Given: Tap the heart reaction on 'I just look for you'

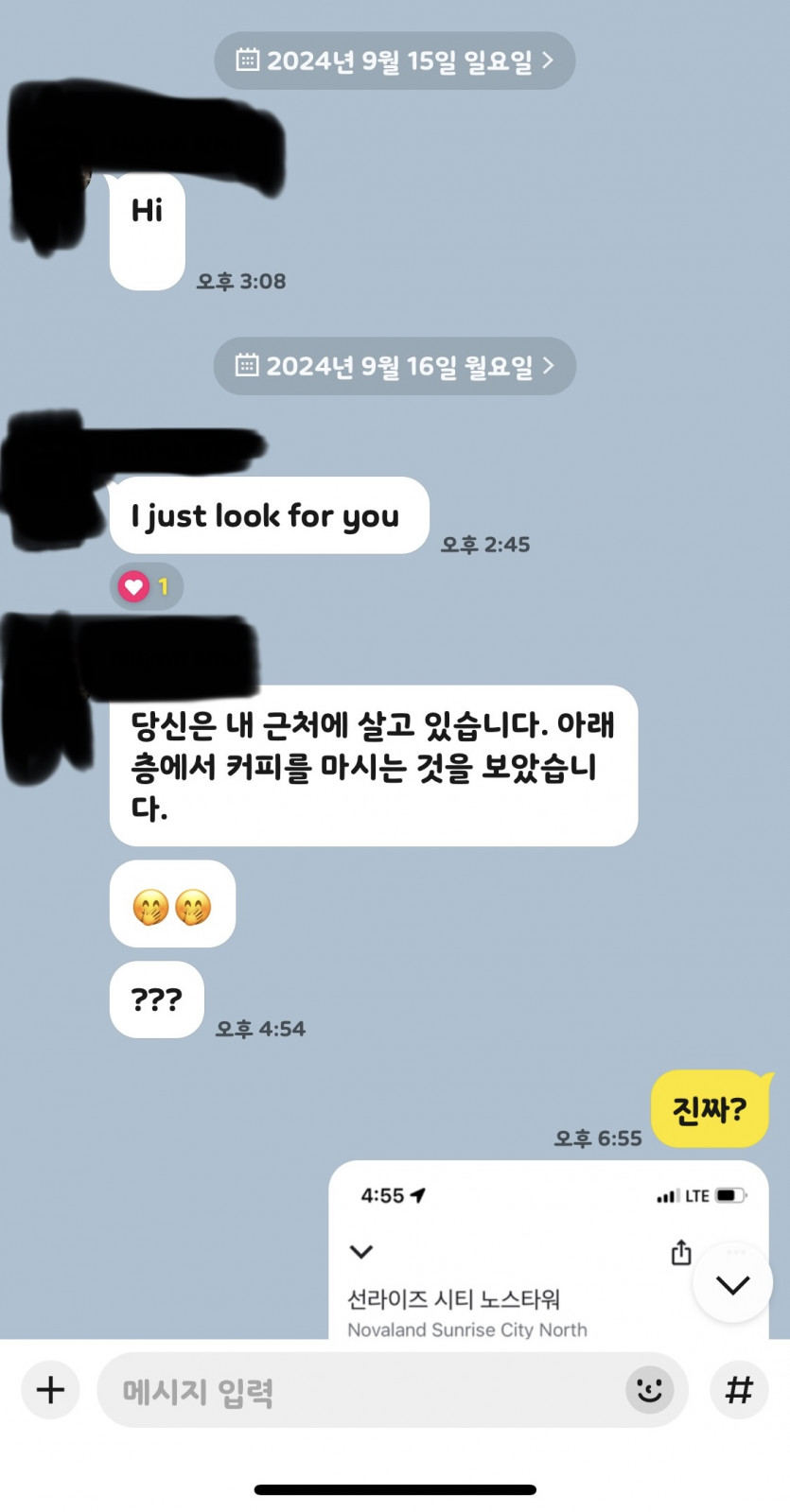Looking at the screenshot, I should pyautogui.click(x=146, y=586).
